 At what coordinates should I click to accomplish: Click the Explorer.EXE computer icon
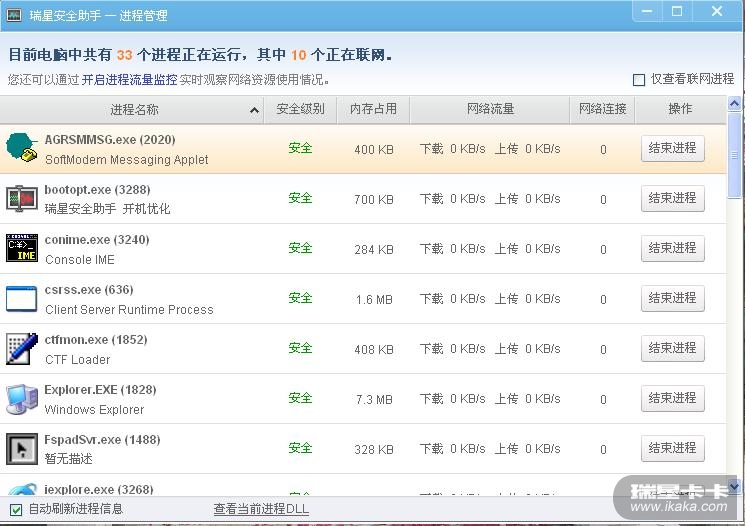(21, 399)
